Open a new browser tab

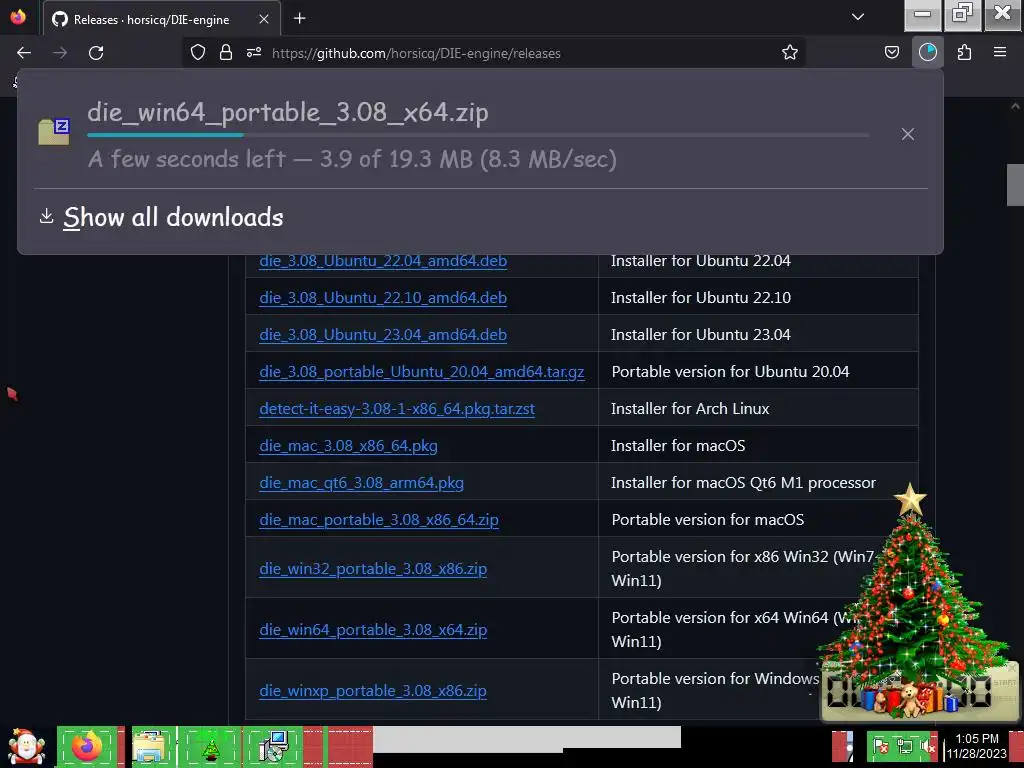pyautogui.click(x=299, y=18)
